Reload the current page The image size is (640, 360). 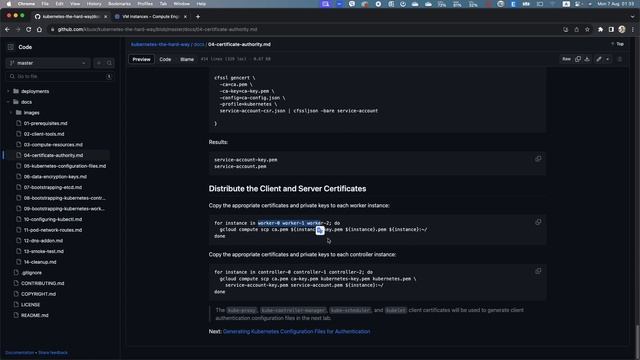tap(29, 29)
